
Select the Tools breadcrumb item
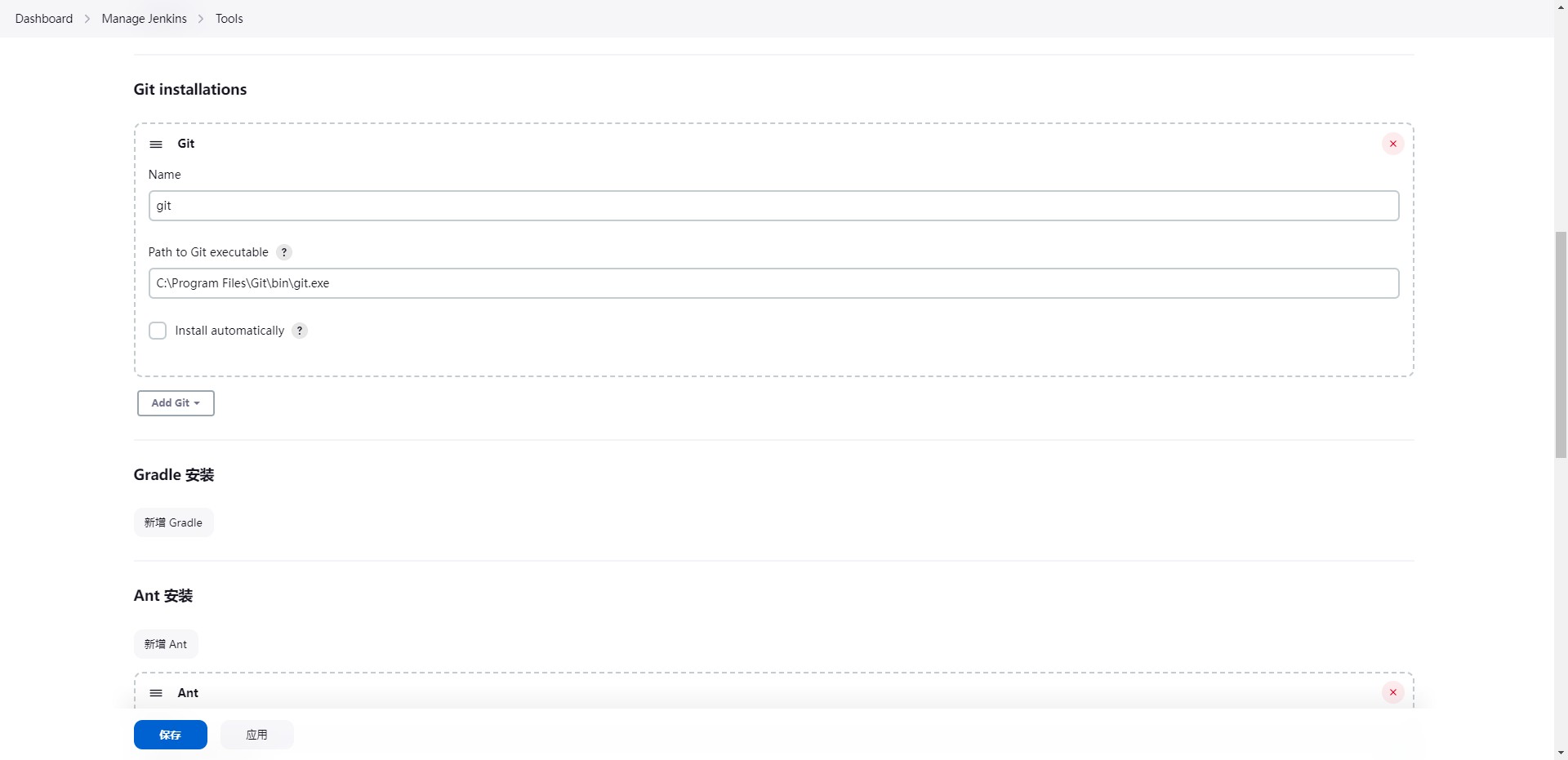coord(229,19)
